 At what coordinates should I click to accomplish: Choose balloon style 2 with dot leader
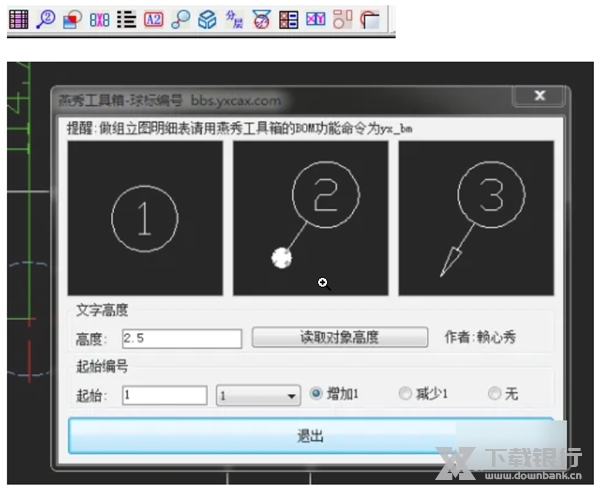(311, 218)
